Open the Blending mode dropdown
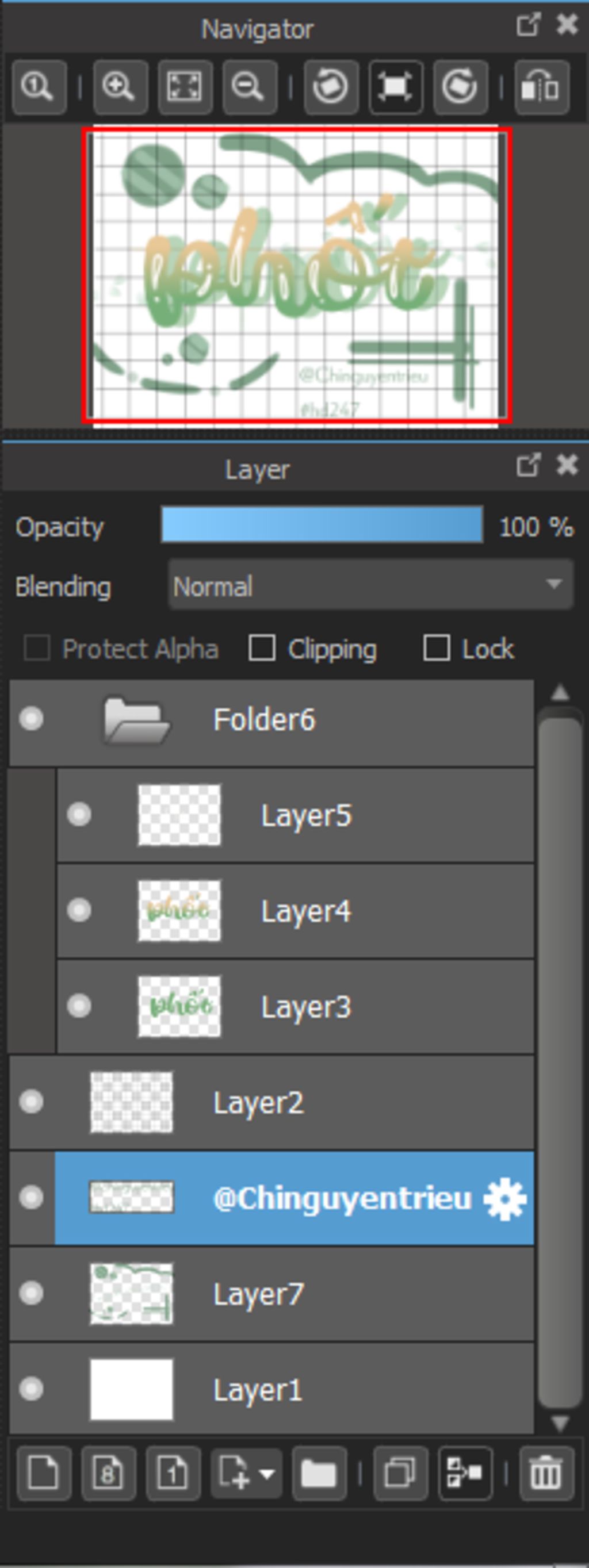 click(370, 585)
